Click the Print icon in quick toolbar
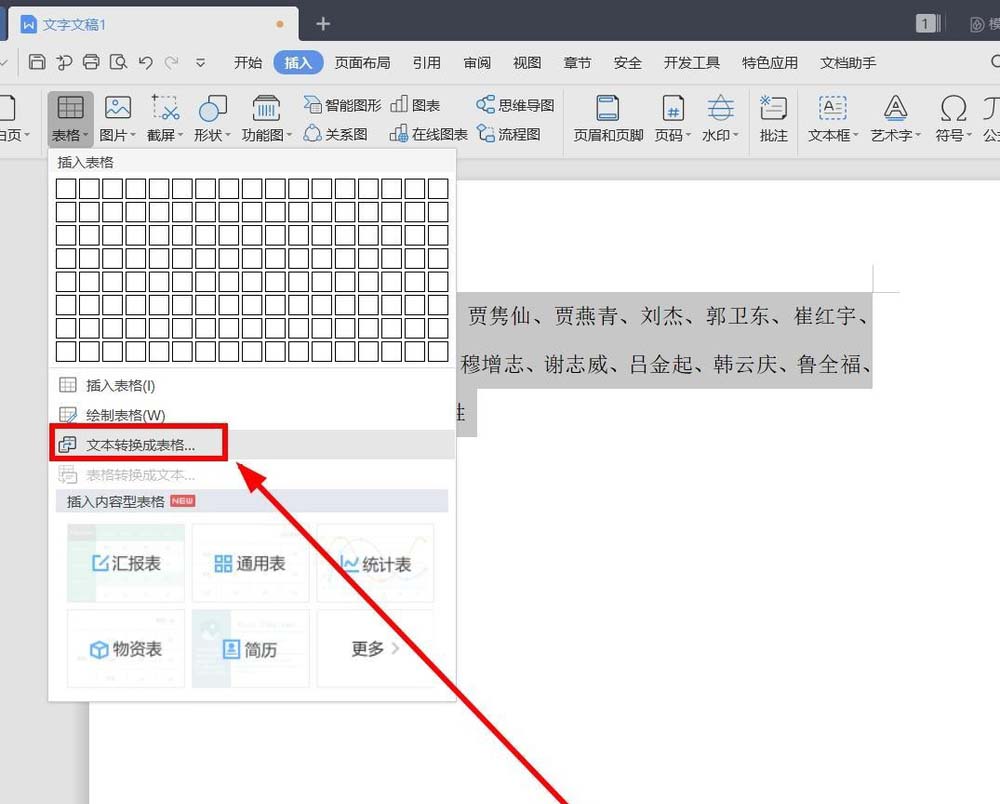 pyautogui.click(x=91, y=62)
